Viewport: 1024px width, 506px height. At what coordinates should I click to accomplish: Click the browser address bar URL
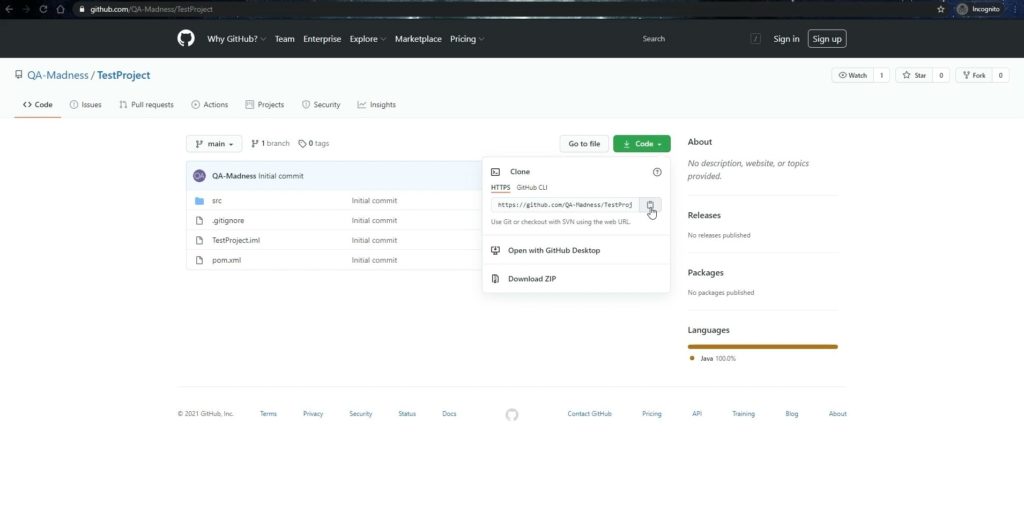click(x=152, y=9)
